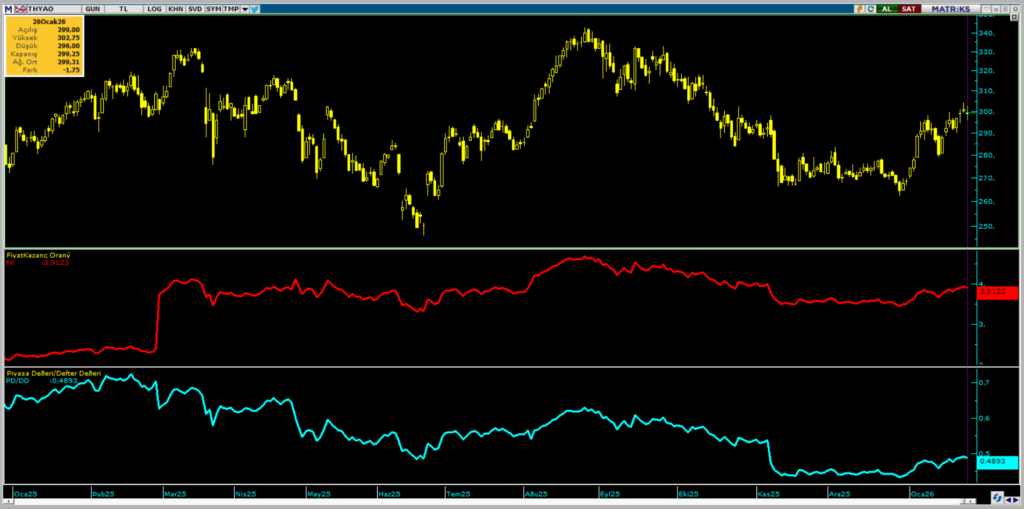Click the Kapanış 299,25 row in data box
Viewport: 1024px width, 509px height.
click(44, 54)
